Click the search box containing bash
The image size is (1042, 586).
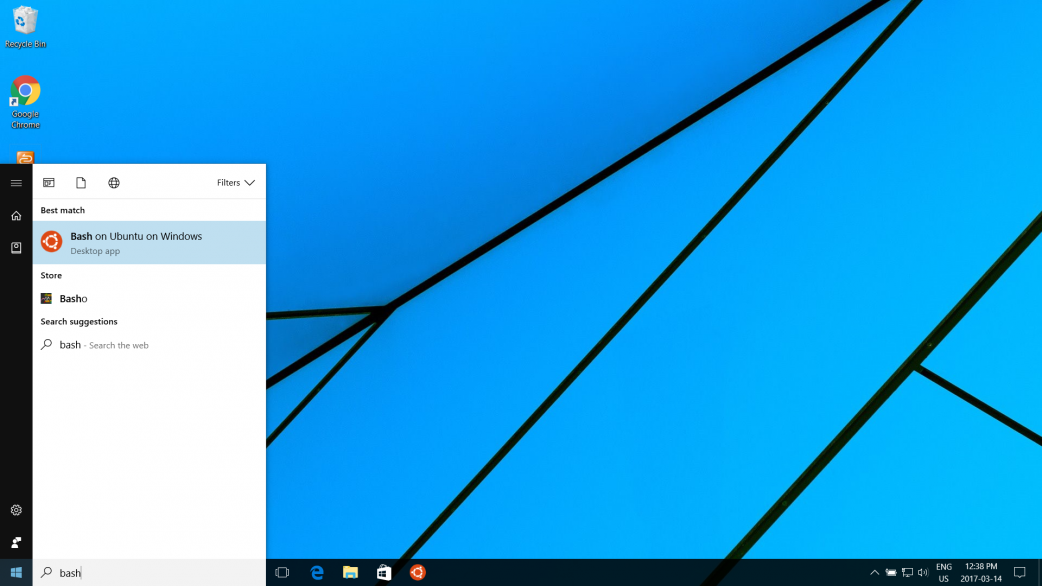(x=150, y=573)
